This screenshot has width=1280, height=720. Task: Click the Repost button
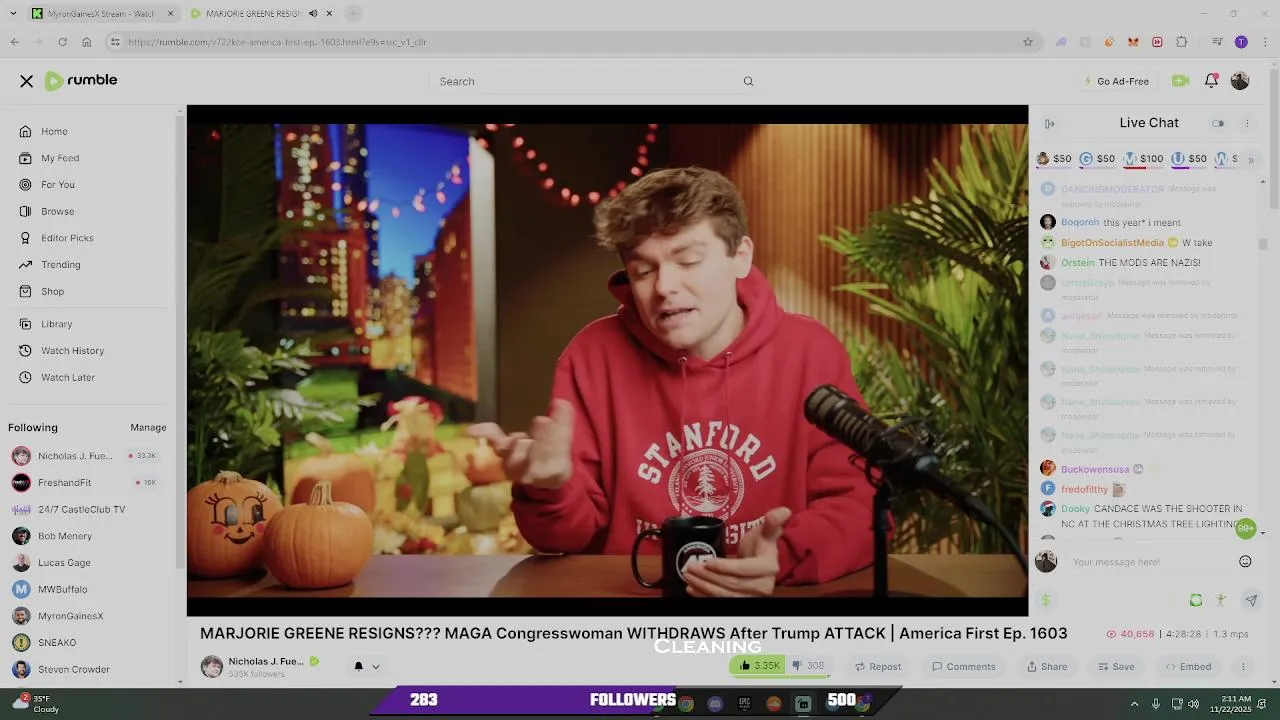click(x=877, y=667)
